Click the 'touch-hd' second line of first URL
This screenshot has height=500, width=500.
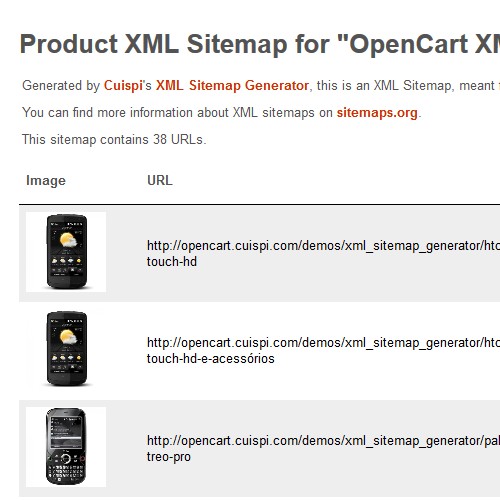[172, 262]
